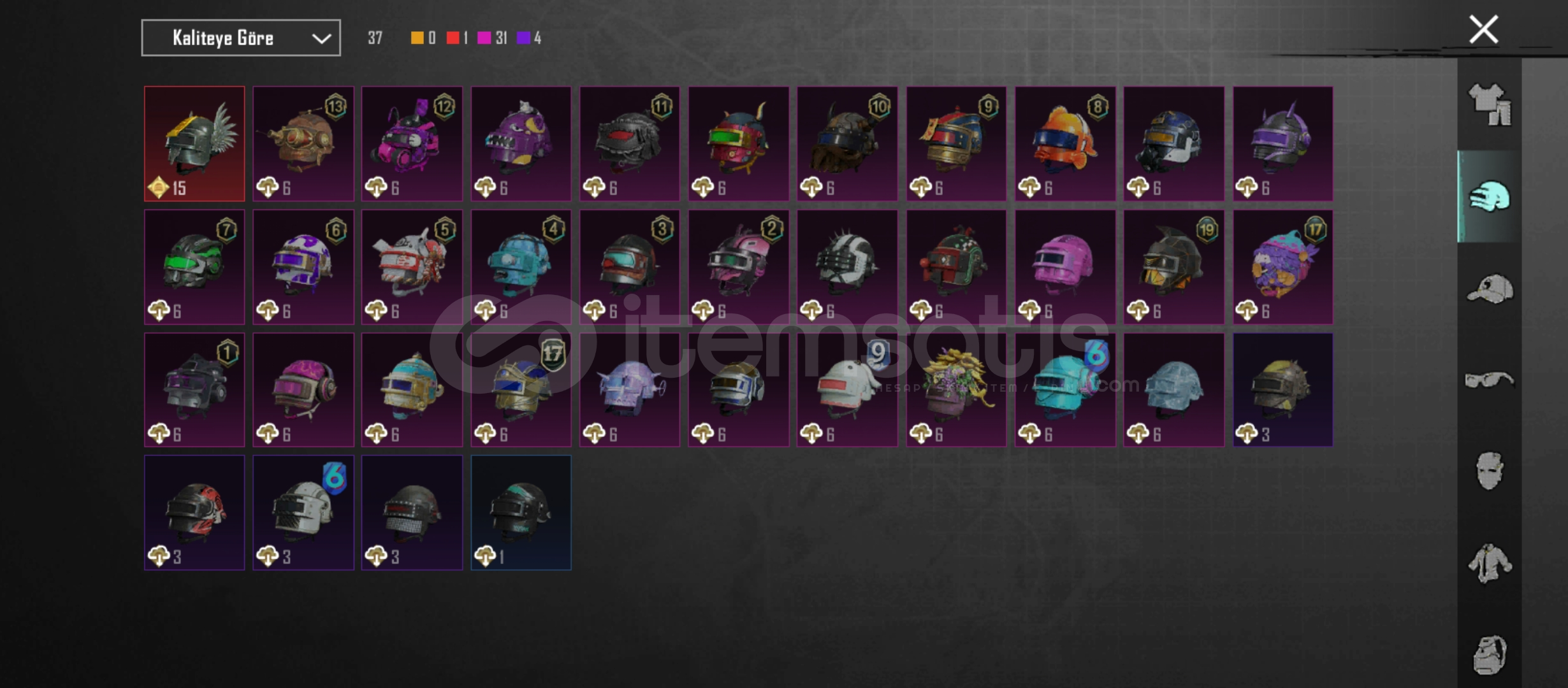Select the sunflower decorated helmet
The height and width of the screenshot is (688, 1568).
point(956,390)
